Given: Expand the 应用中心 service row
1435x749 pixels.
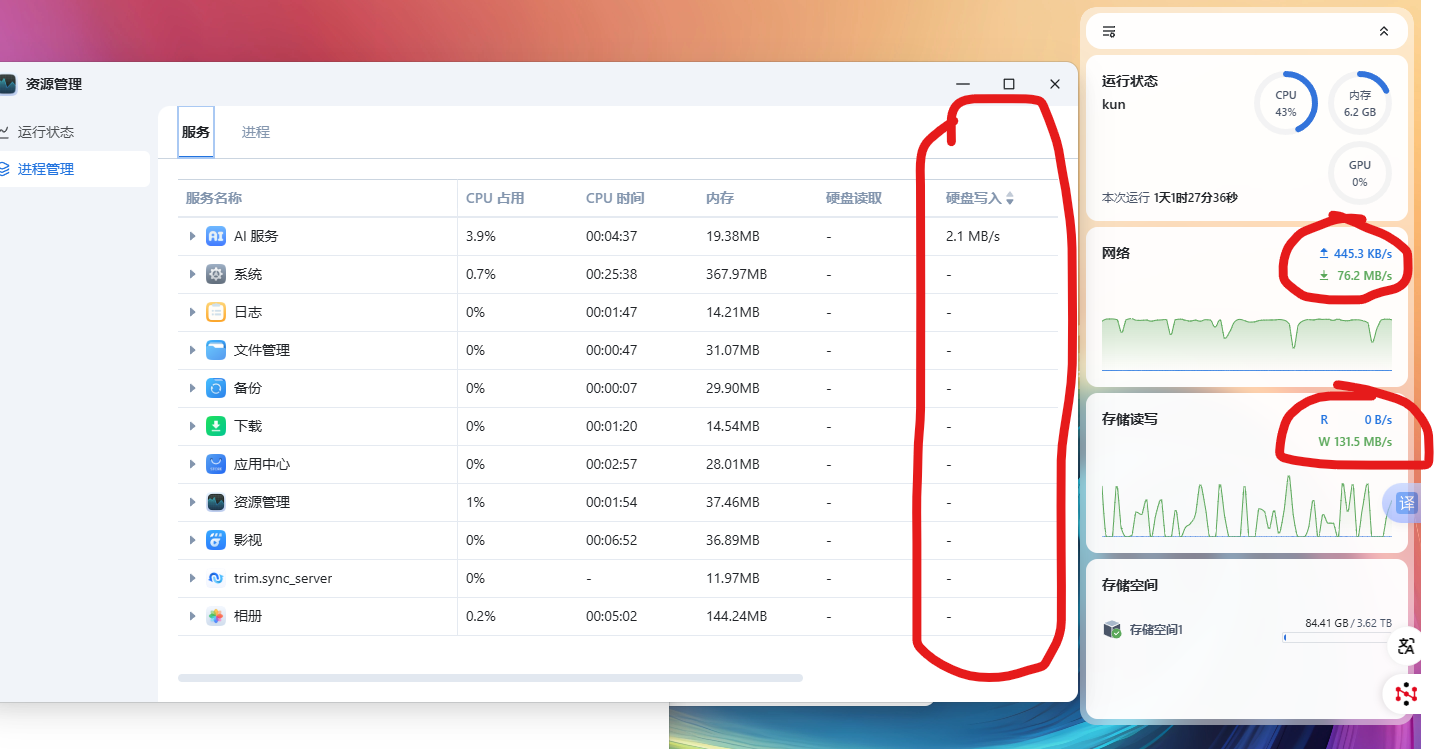Looking at the screenshot, I should (x=192, y=464).
